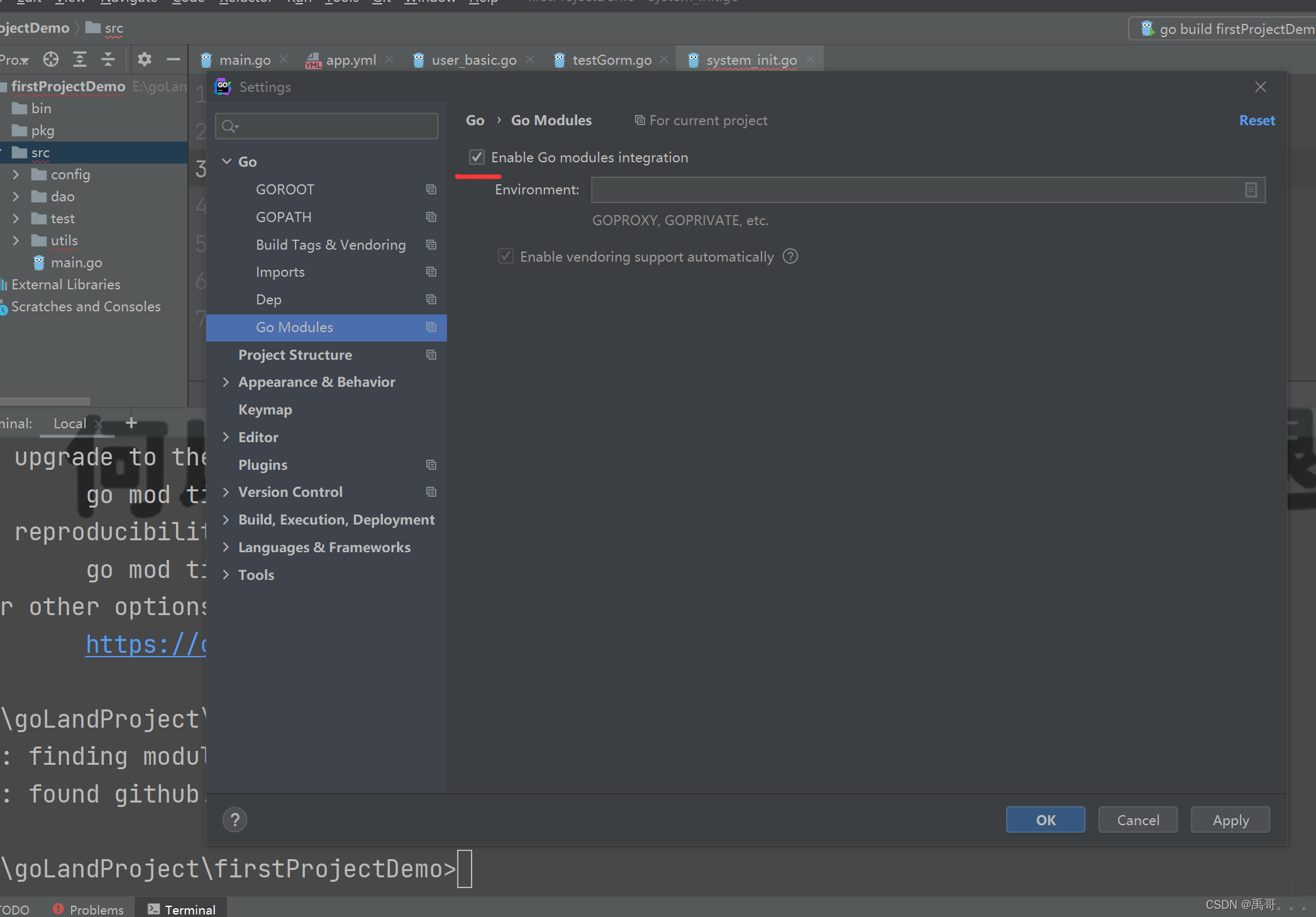Click the horizontal scrollbar in Project panel
This screenshot has height=917, width=1316.
[45, 401]
